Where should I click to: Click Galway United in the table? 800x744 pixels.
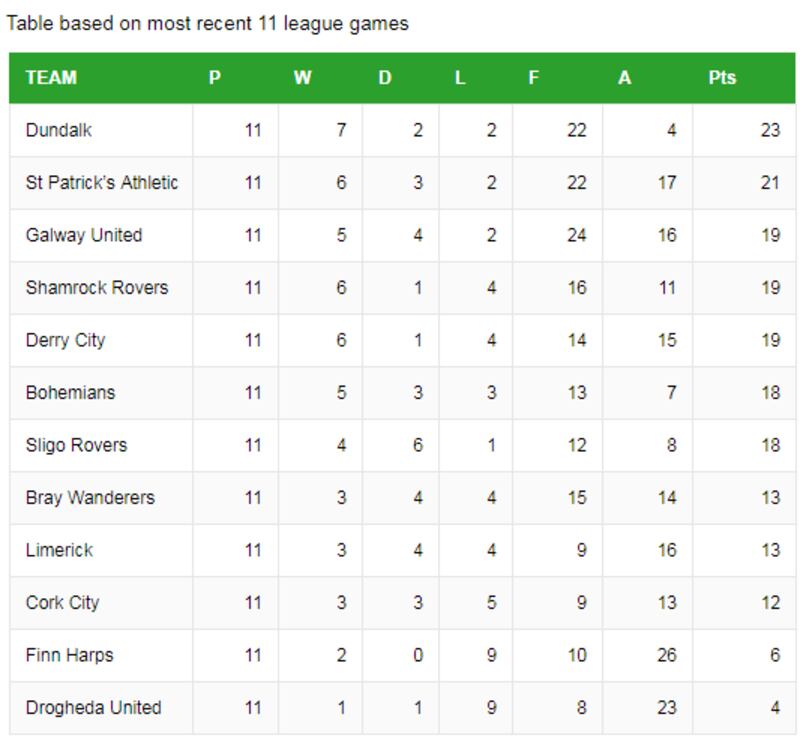coord(84,235)
